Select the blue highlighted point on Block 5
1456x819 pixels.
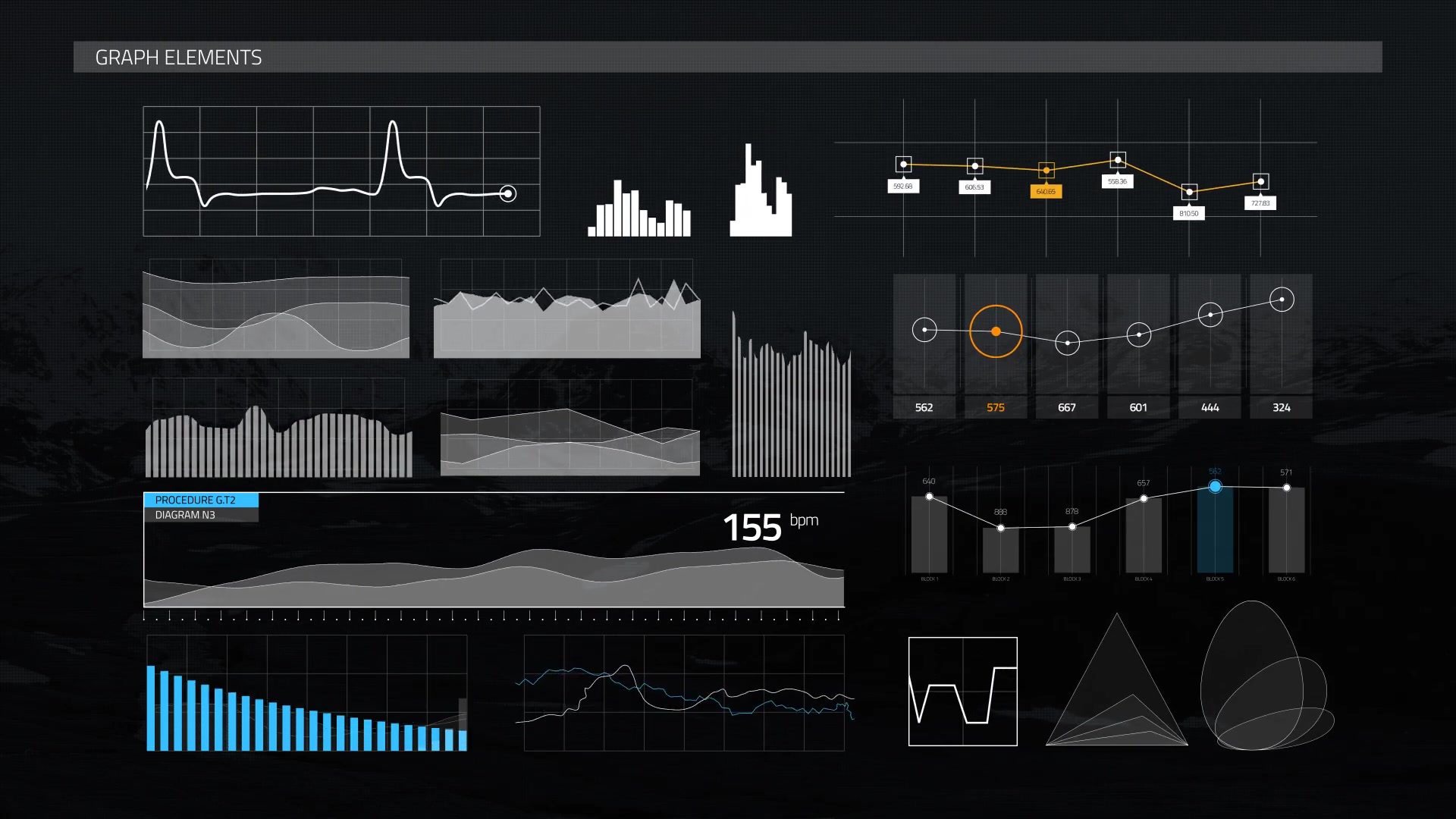coord(1215,486)
